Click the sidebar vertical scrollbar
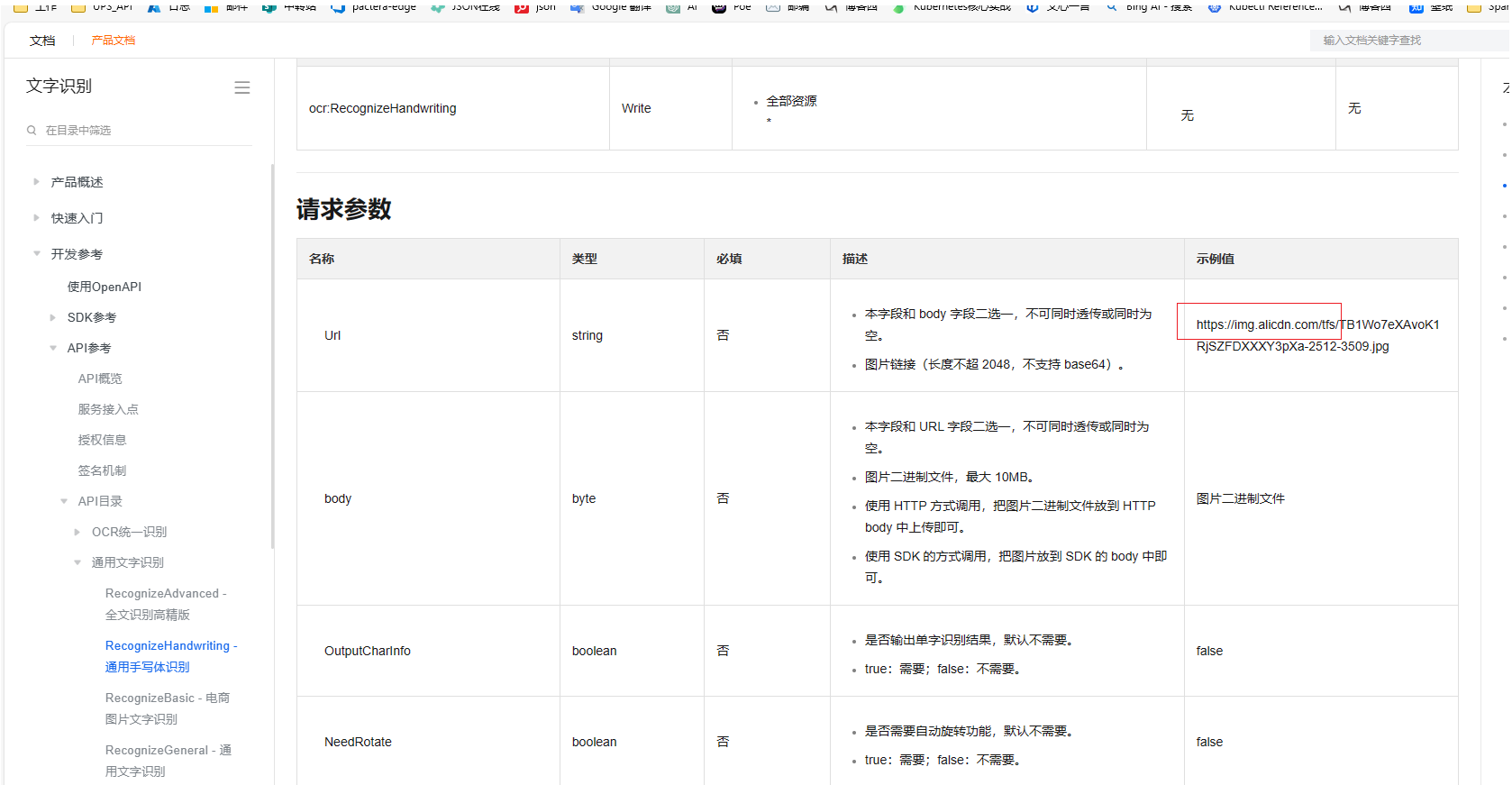The width and height of the screenshot is (1512, 785). 272,356
